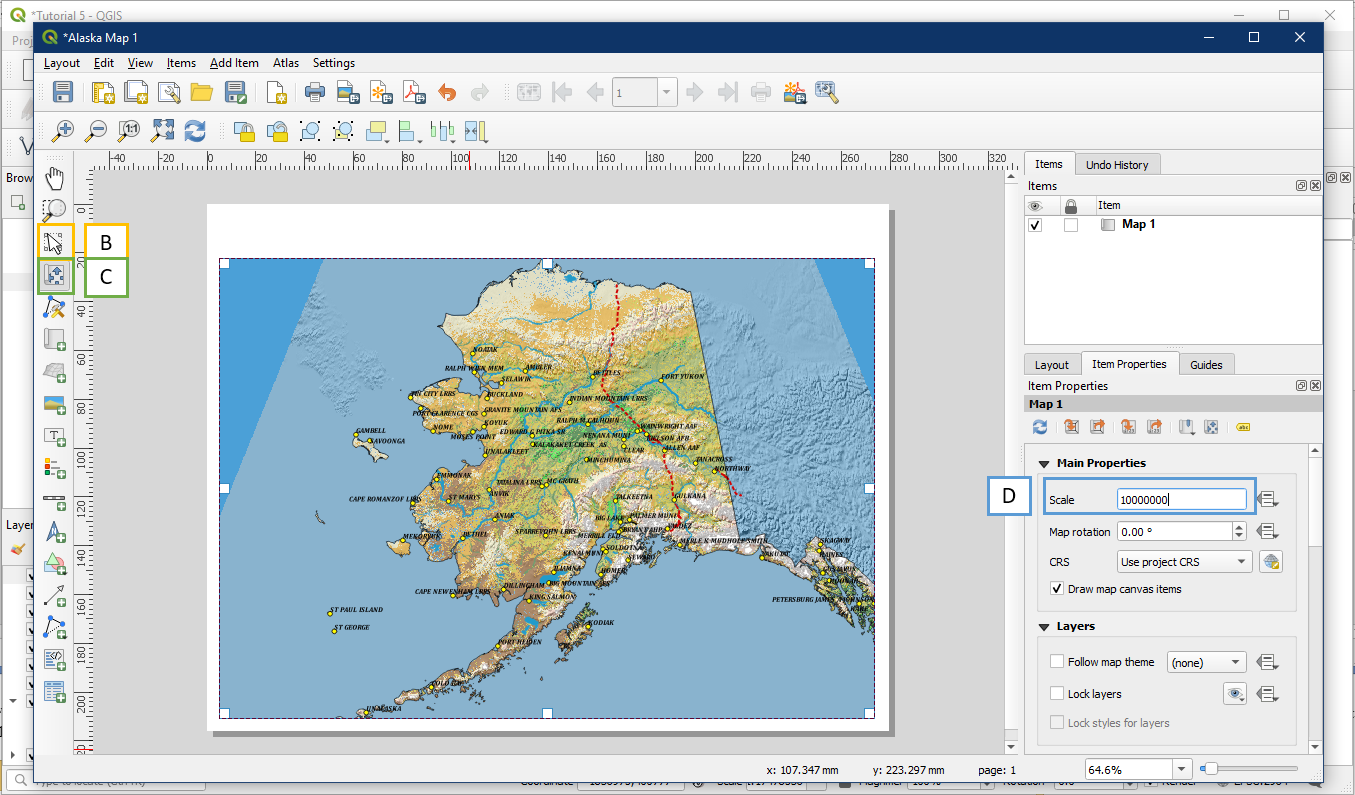Image resolution: width=1355 pixels, height=795 pixels.
Task: Open the CRS dropdown
Action: point(1184,562)
